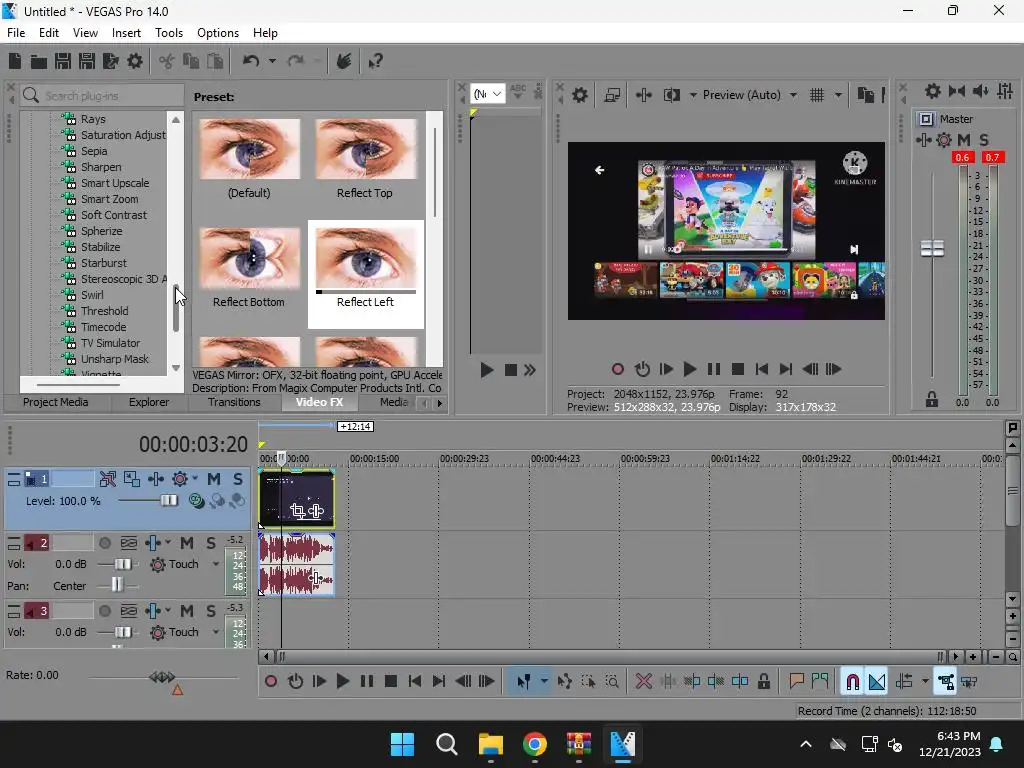Toggle loop playback in preview transport
This screenshot has height=768, width=1024.
coord(642,369)
